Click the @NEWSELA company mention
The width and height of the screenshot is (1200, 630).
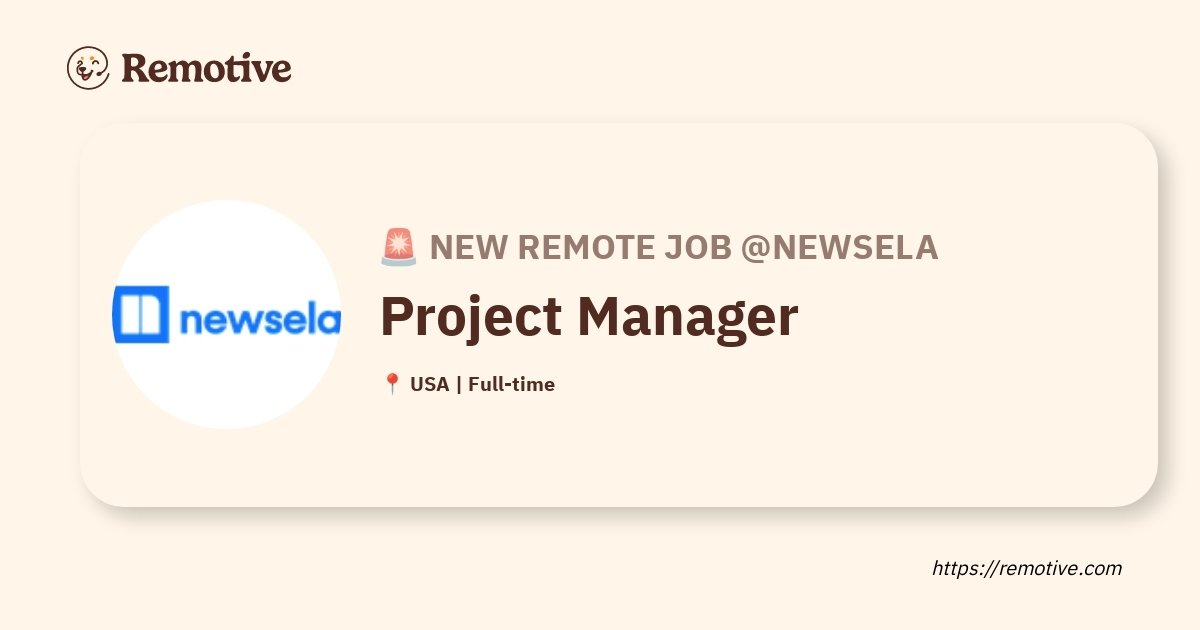pyautogui.click(x=839, y=247)
